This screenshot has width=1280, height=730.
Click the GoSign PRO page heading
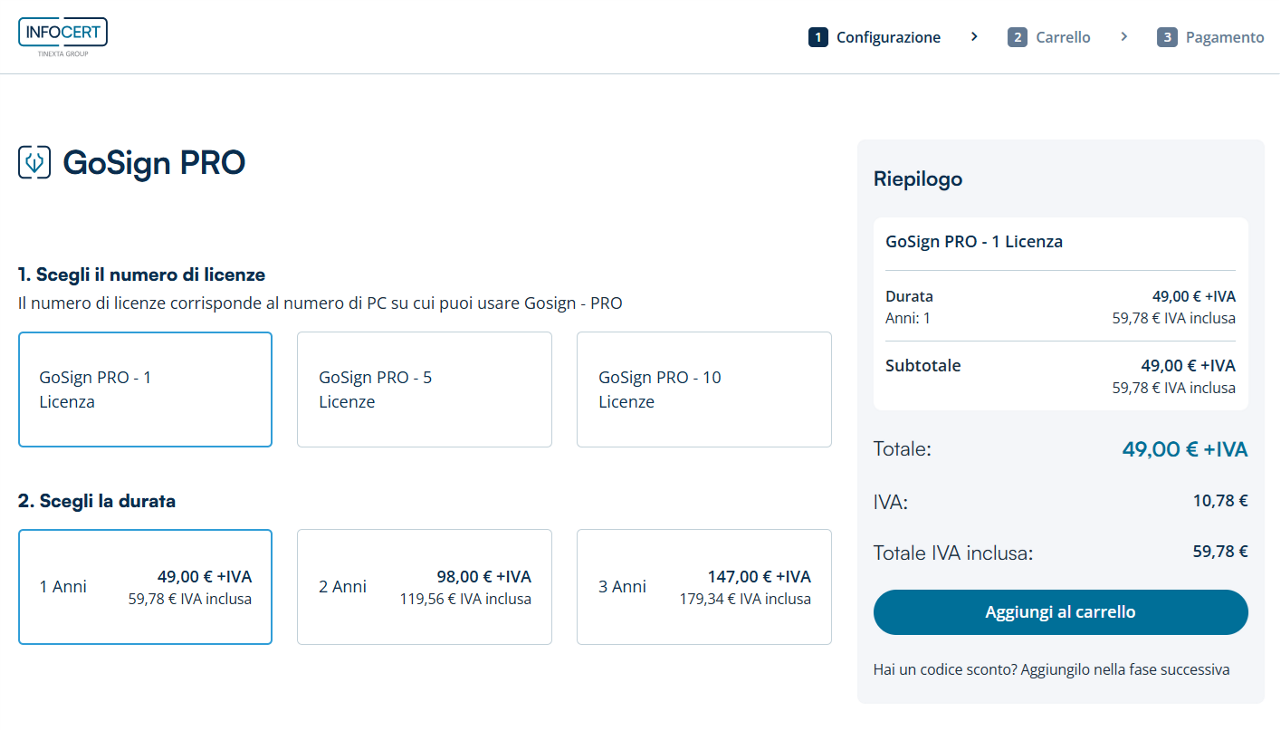(x=154, y=162)
